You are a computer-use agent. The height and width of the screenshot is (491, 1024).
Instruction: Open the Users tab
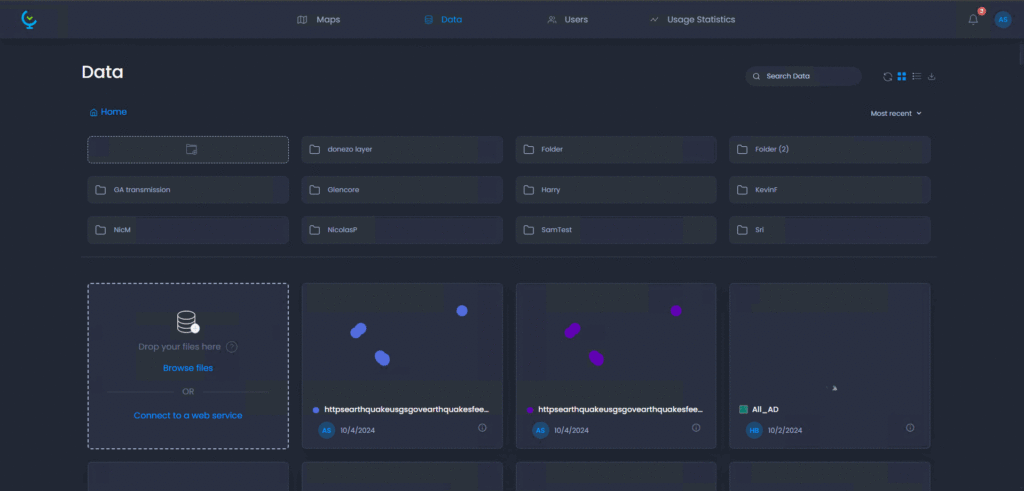click(x=568, y=20)
